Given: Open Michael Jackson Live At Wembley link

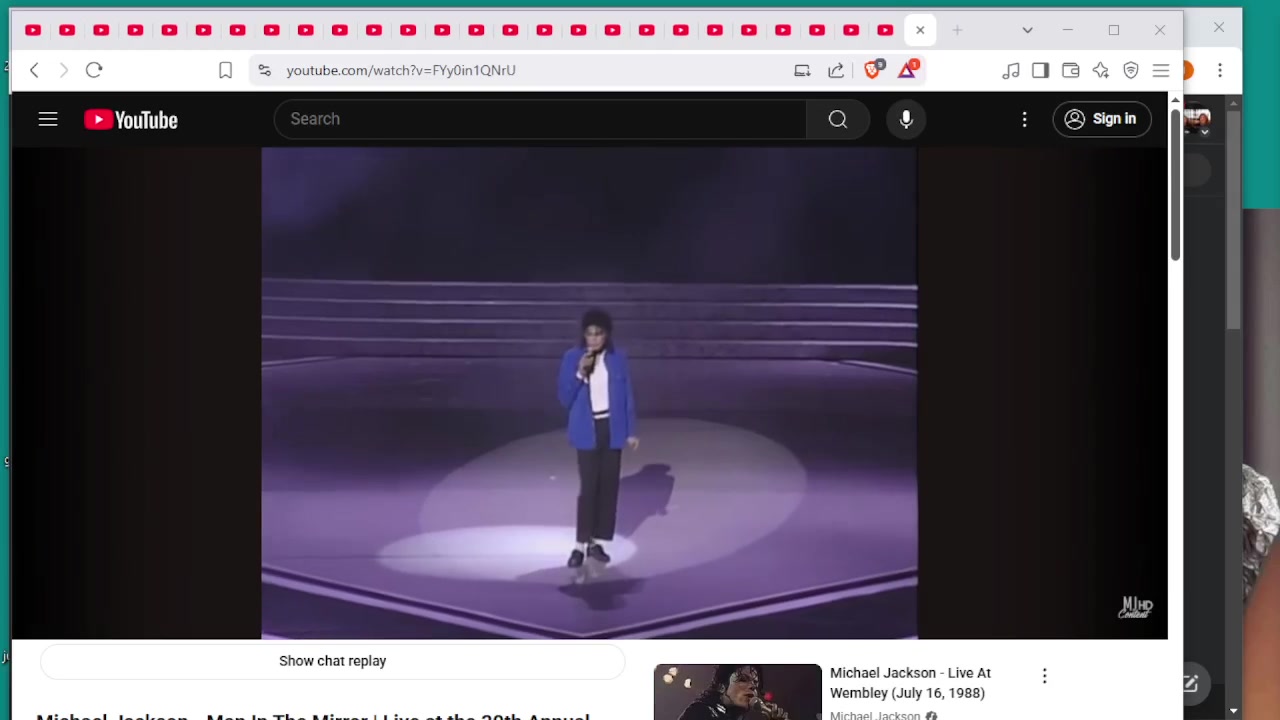Looking at the screenshot, I should tap(909, 683).
